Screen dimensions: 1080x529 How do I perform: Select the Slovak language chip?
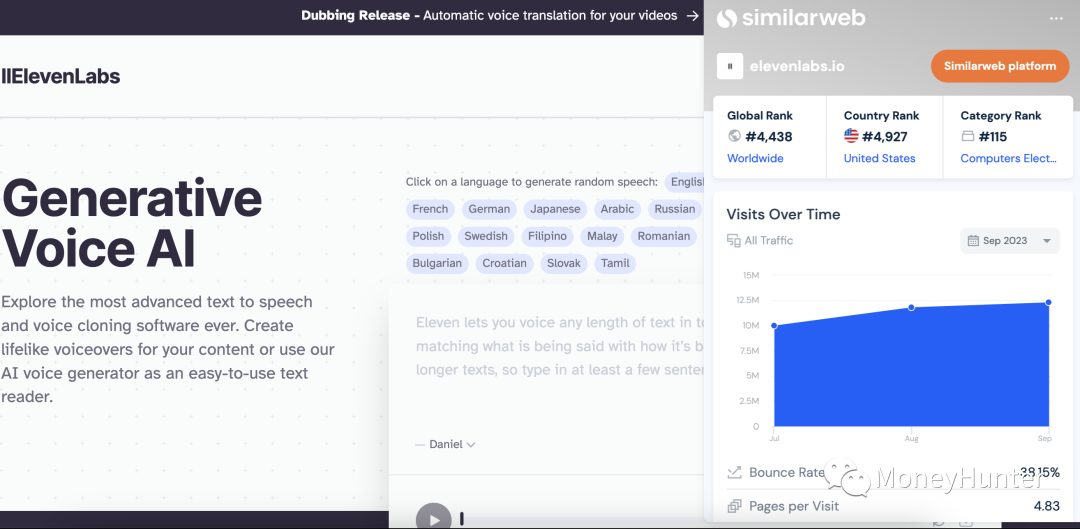[x=563, y=263]
